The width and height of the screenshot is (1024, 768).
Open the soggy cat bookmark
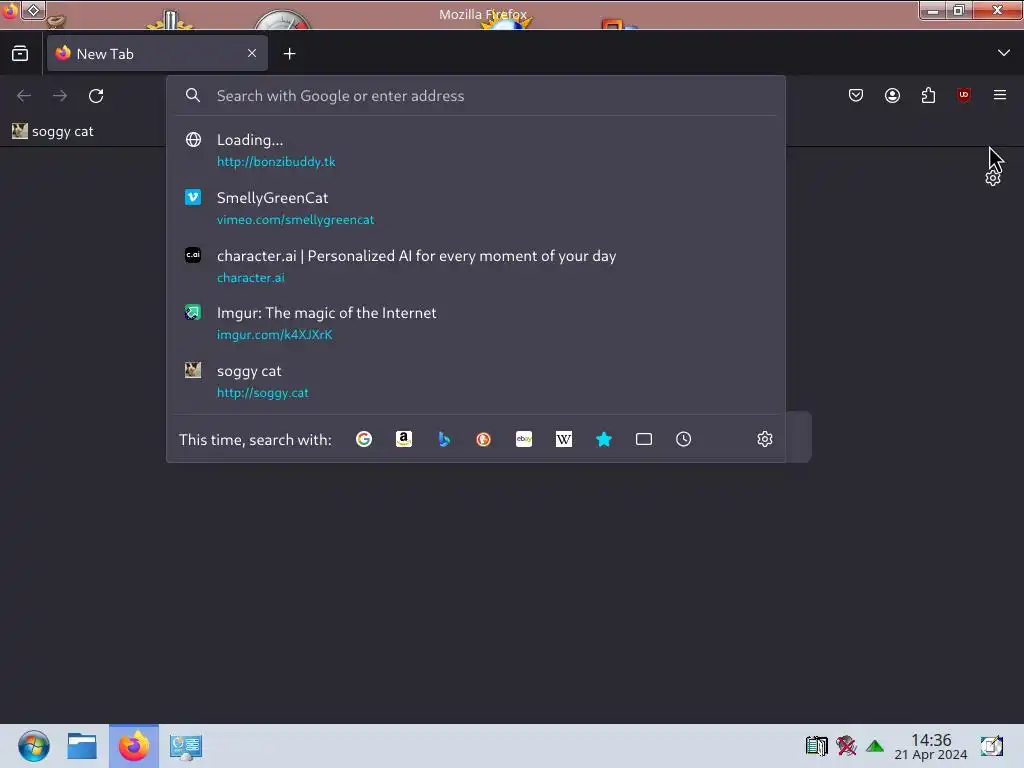(53, 131)
